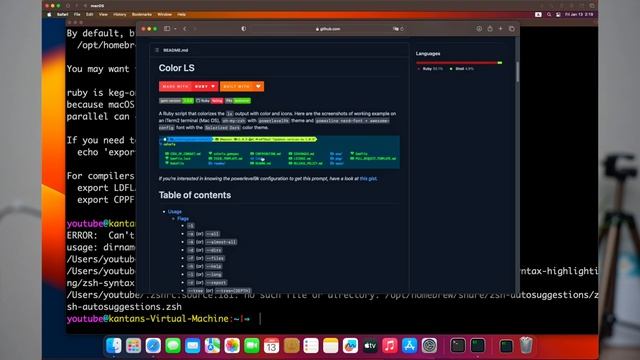Image resolution: width=640 pixels, height=360 pixels.
Task: Open Photos from the Dock
Action: coord(232,346)
